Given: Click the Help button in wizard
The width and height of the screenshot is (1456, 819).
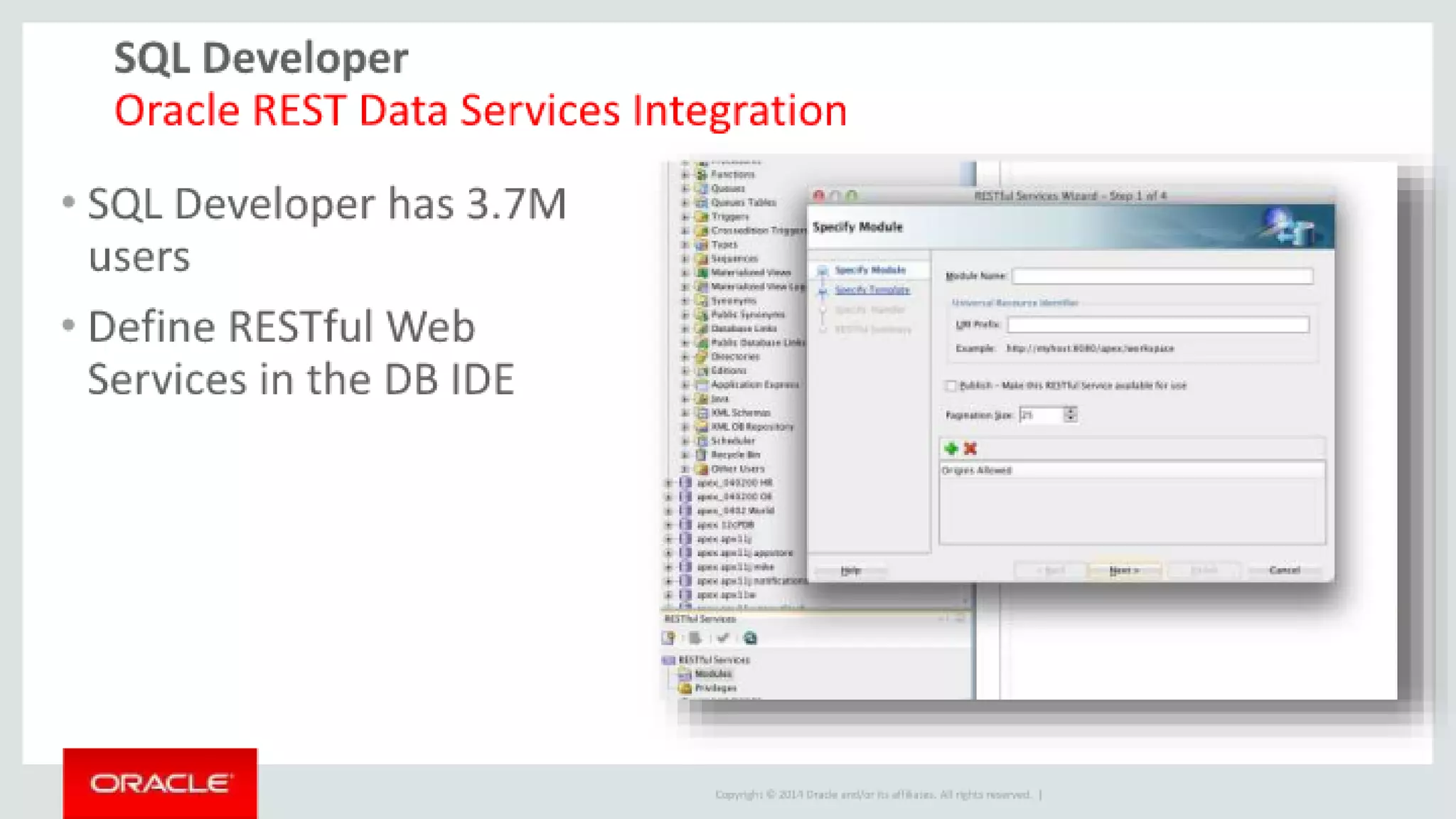Looking at the screenshot, I should point(851,570).
